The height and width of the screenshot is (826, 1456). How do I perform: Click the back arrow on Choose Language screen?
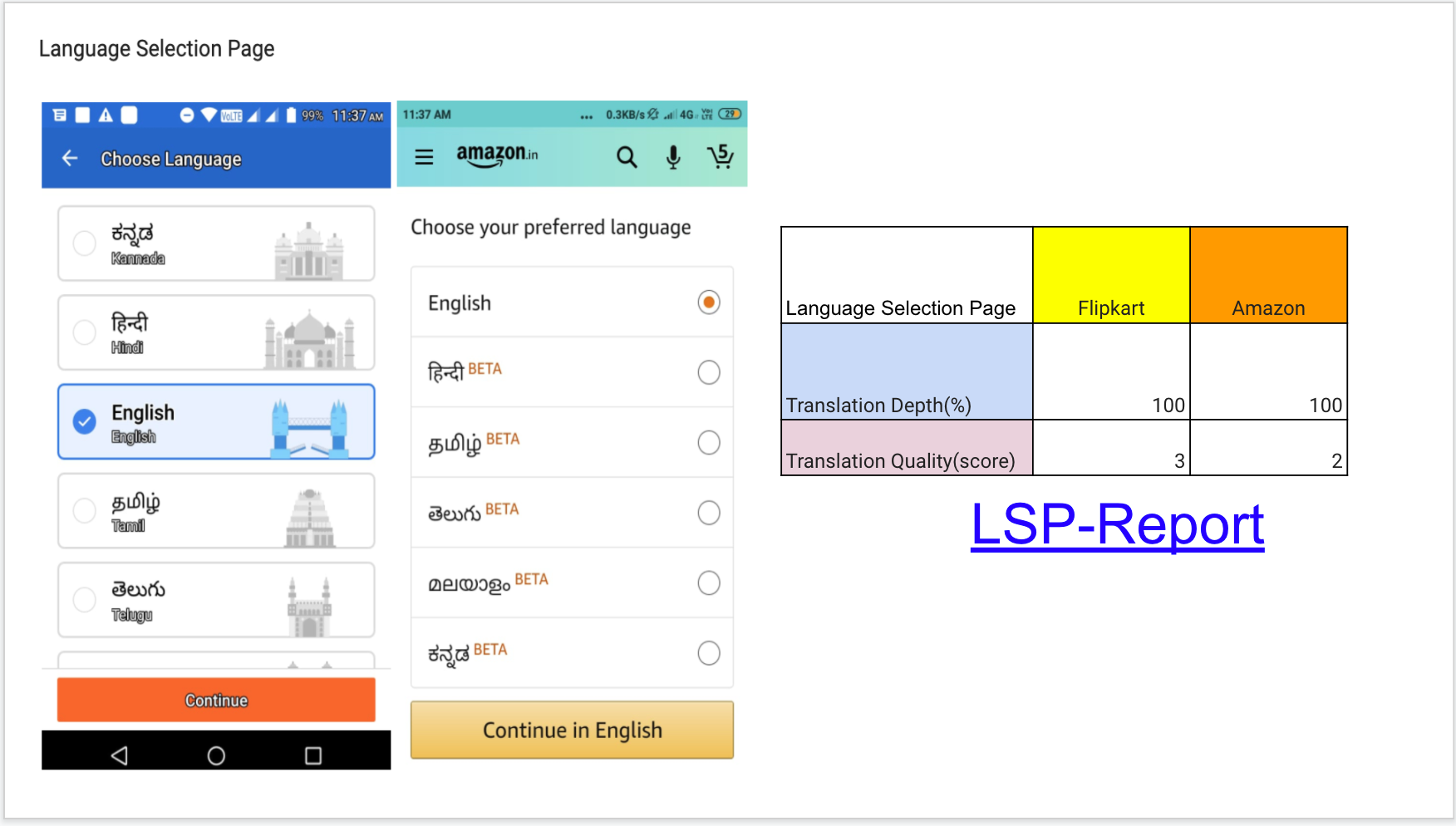tap(70, 158)
